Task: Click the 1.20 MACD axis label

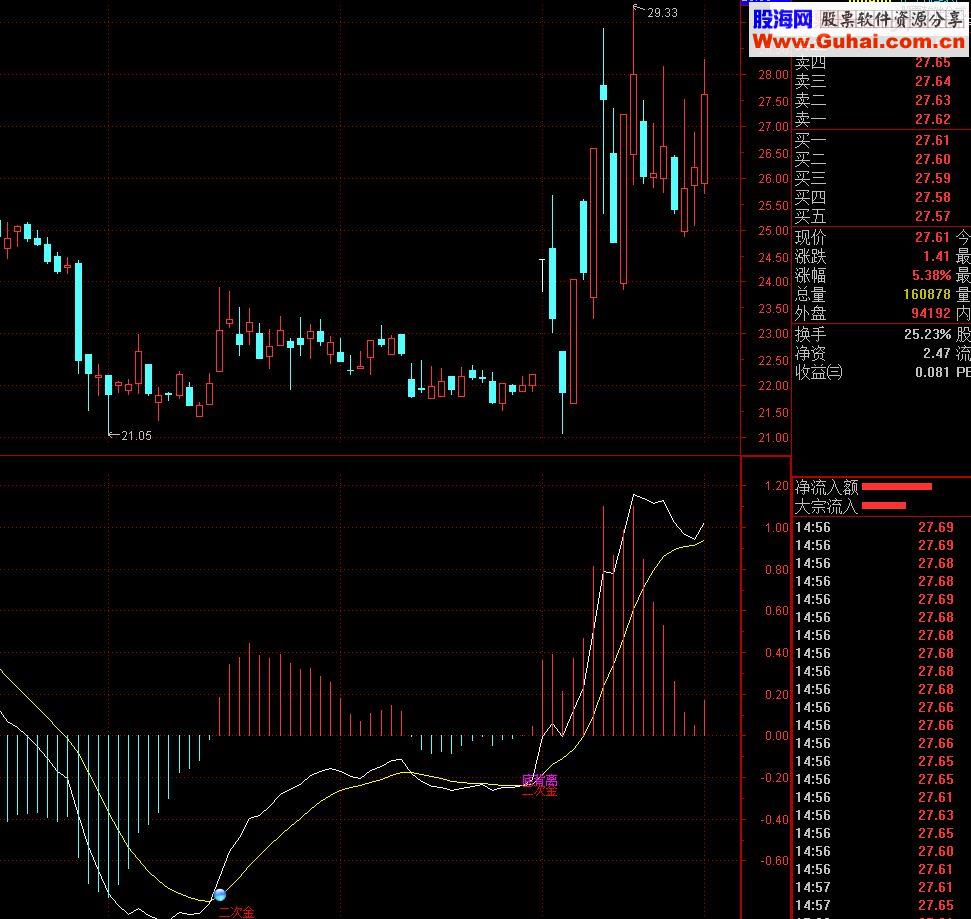Action: 777,486
